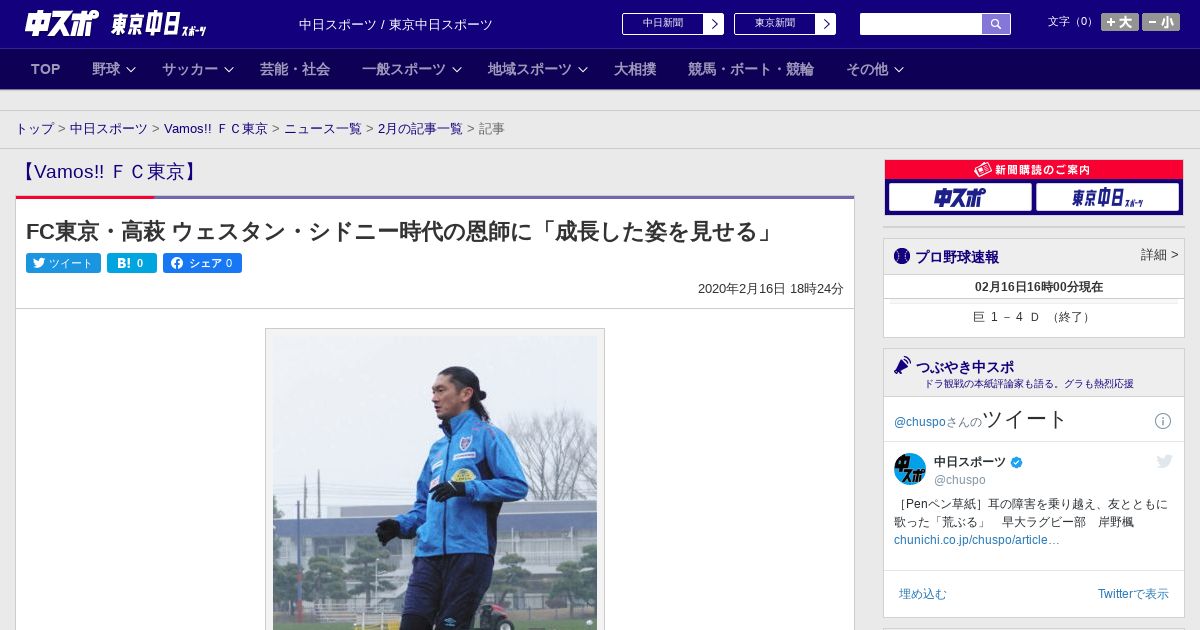This screenshot has height=630, width=1200.
Task: Click the Facebook シェア button
Action: pyautogui.click(x=202, y=263)
